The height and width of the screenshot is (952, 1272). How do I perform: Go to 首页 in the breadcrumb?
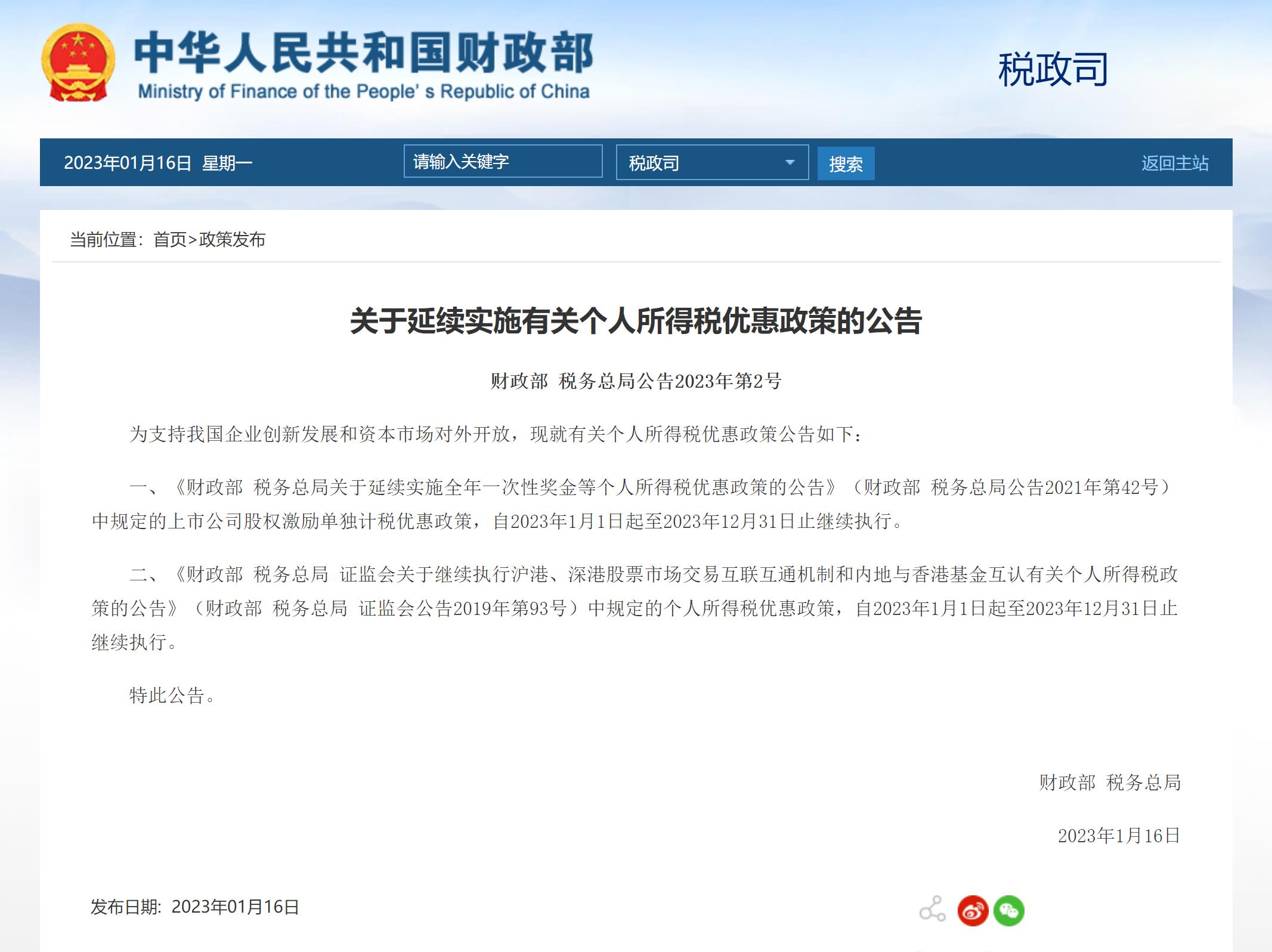[x=170, y=240]
